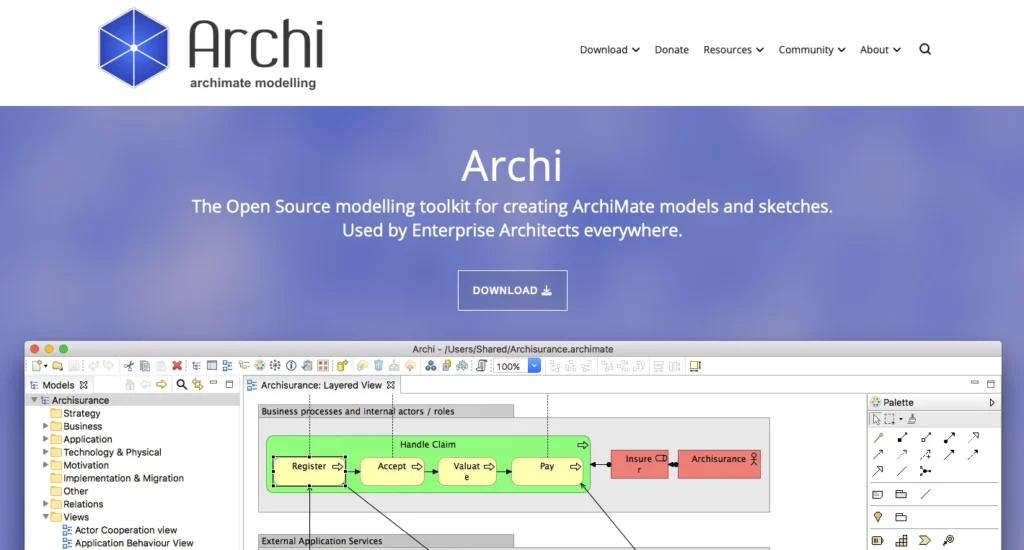Open the Resources navigation dropdown
The image size is (1024, 550).
[733, 50]
